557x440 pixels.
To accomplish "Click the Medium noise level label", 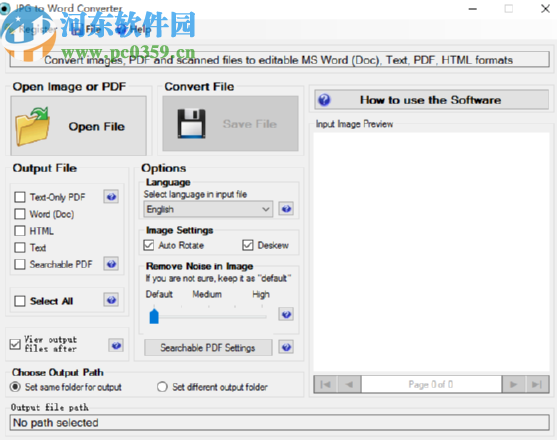I will 207,294.
